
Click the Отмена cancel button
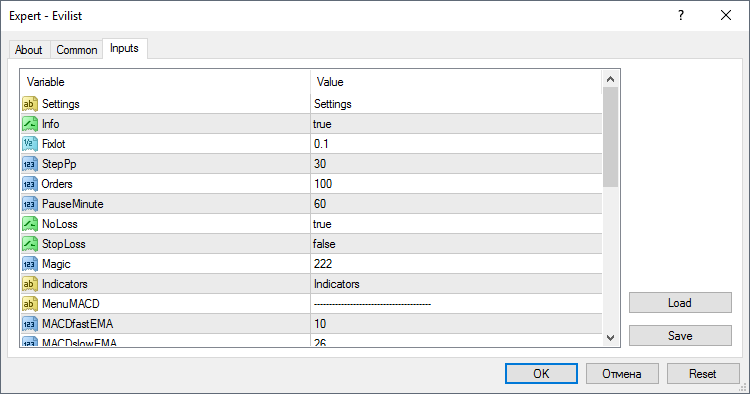(622, 373)
